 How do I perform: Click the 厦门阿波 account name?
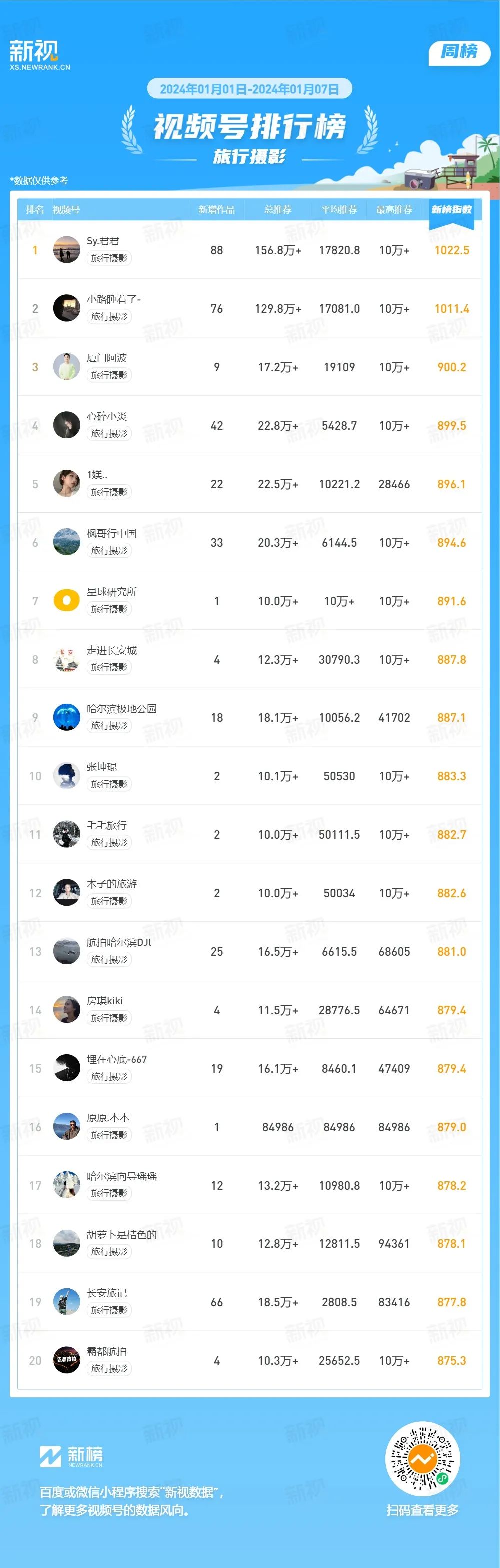pyautogui.click(x=107, y=358)
